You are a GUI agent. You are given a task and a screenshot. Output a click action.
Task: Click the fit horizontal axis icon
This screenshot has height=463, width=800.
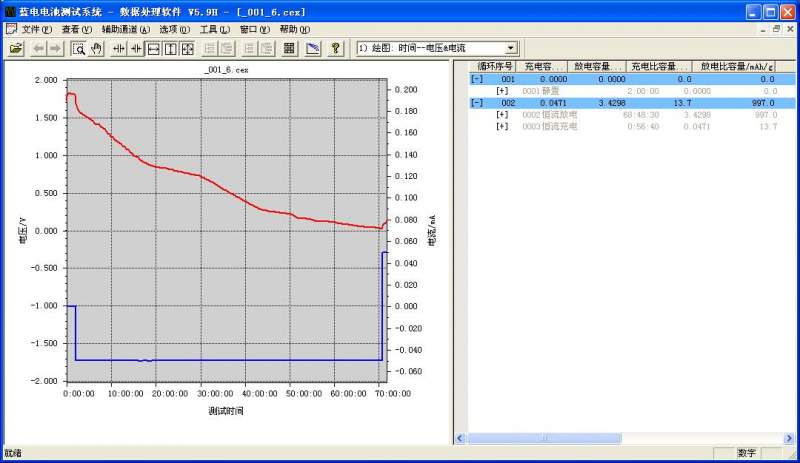[153, 48]
